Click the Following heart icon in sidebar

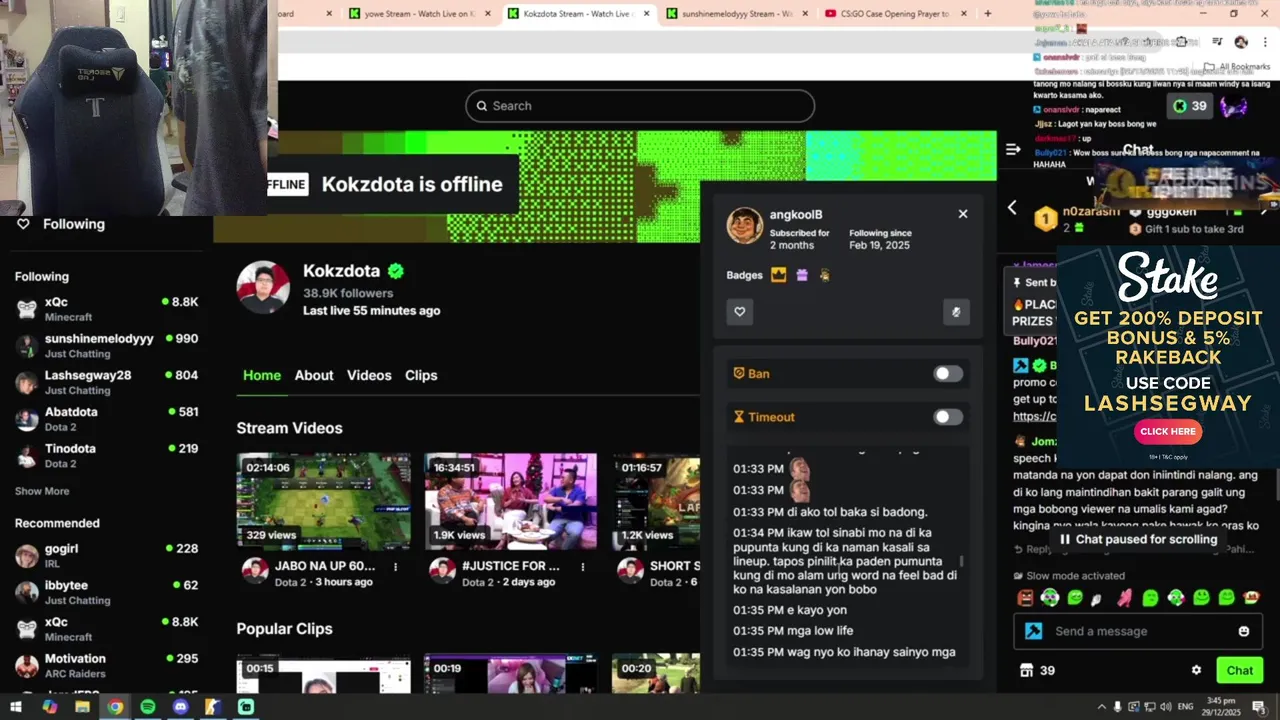(23, 224)
